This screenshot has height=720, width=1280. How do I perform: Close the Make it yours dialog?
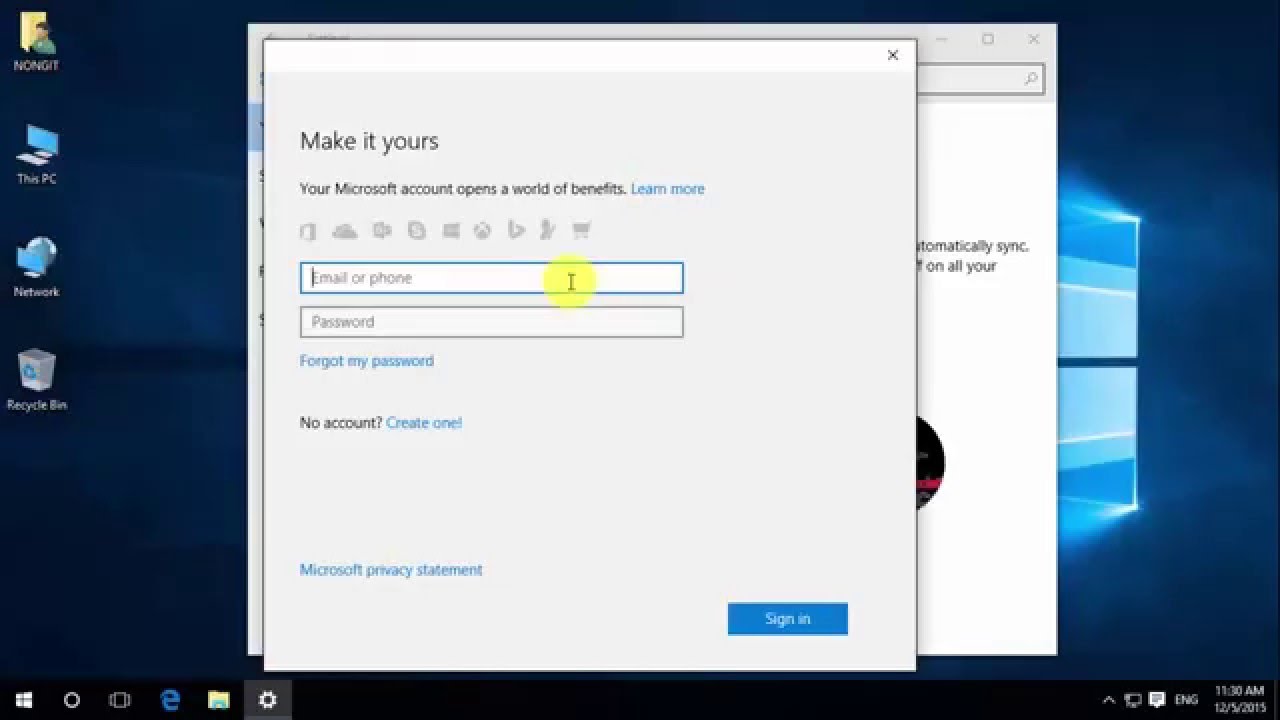pos(893,55)
